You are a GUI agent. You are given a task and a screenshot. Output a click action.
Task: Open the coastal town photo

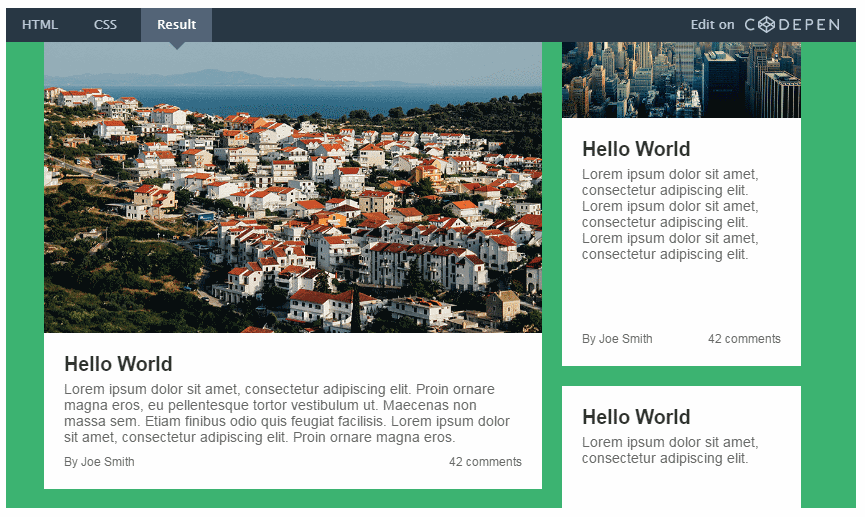293,188
